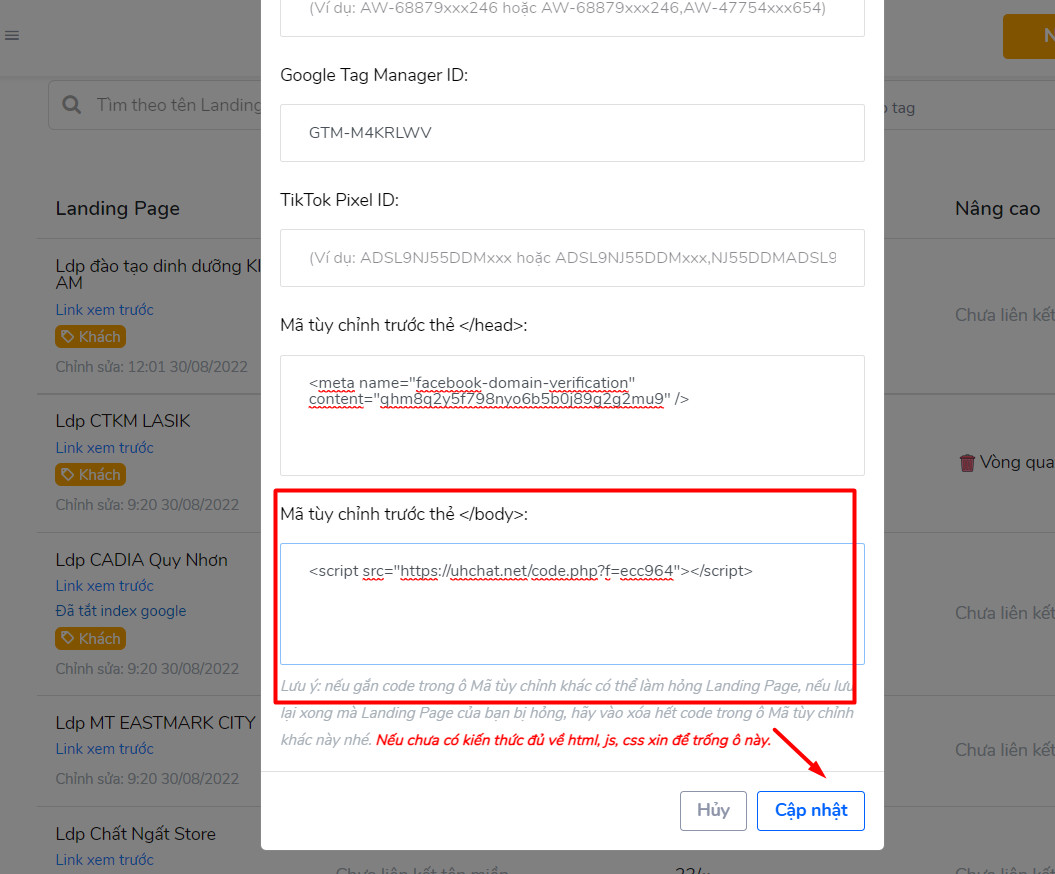
Task: Open Link xem trước for Ldp CADIA Quy Nhơn
Action: click(x=104, y=585)
